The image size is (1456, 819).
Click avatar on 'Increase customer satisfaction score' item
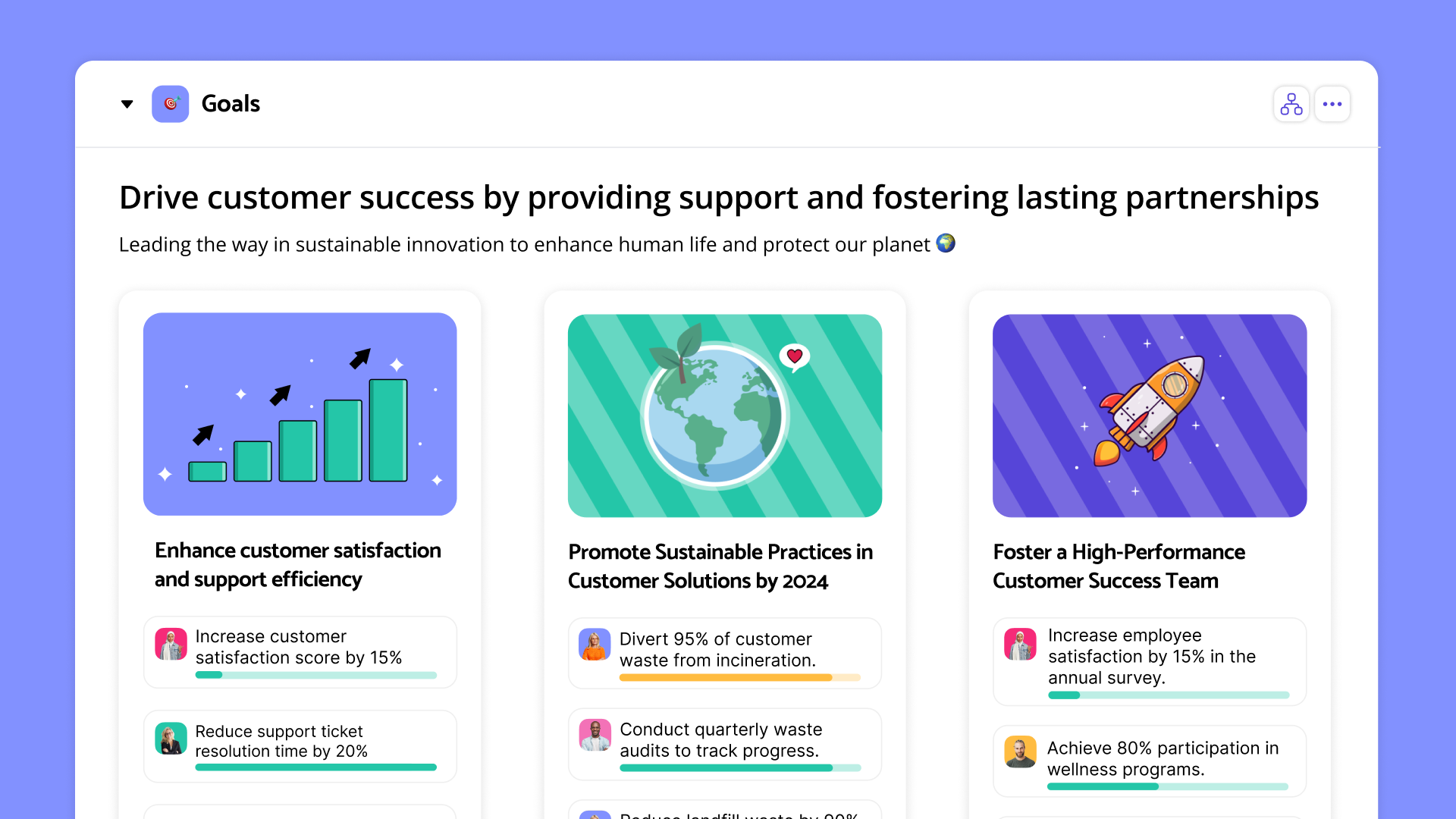[x=171, y=645]
